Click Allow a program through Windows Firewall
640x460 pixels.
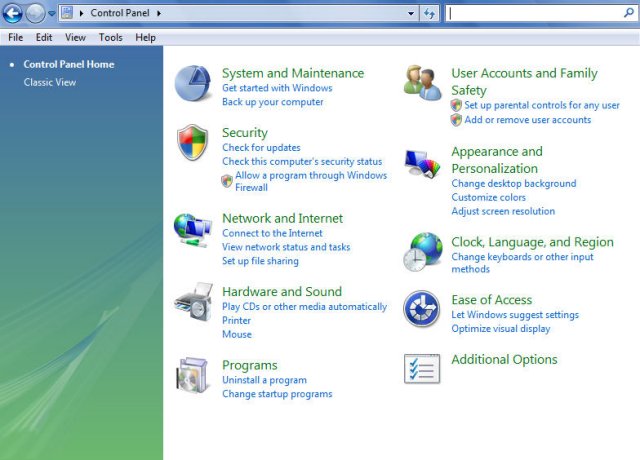311,182
